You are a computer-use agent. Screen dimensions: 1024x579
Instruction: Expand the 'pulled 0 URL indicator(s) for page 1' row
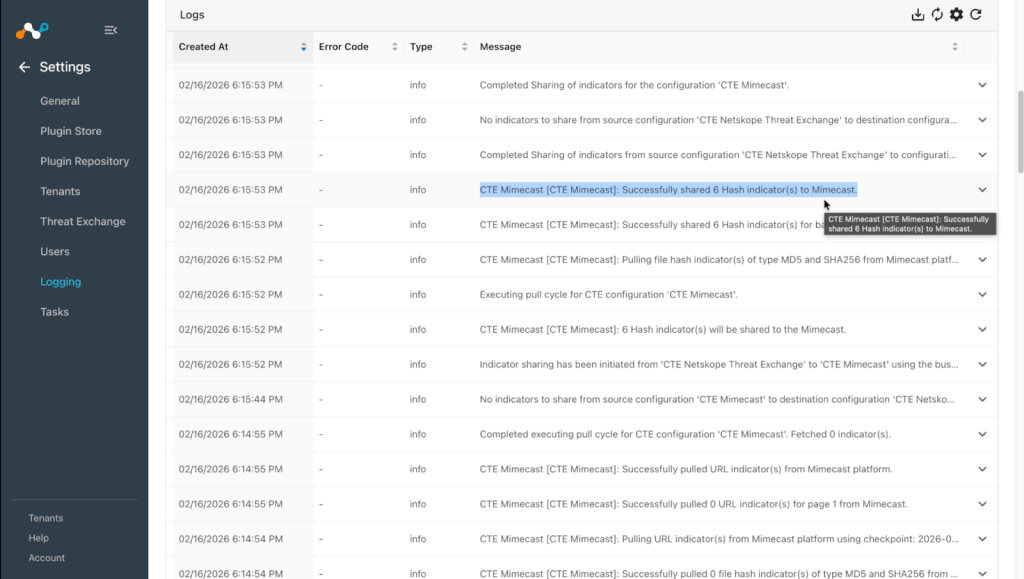982,505
